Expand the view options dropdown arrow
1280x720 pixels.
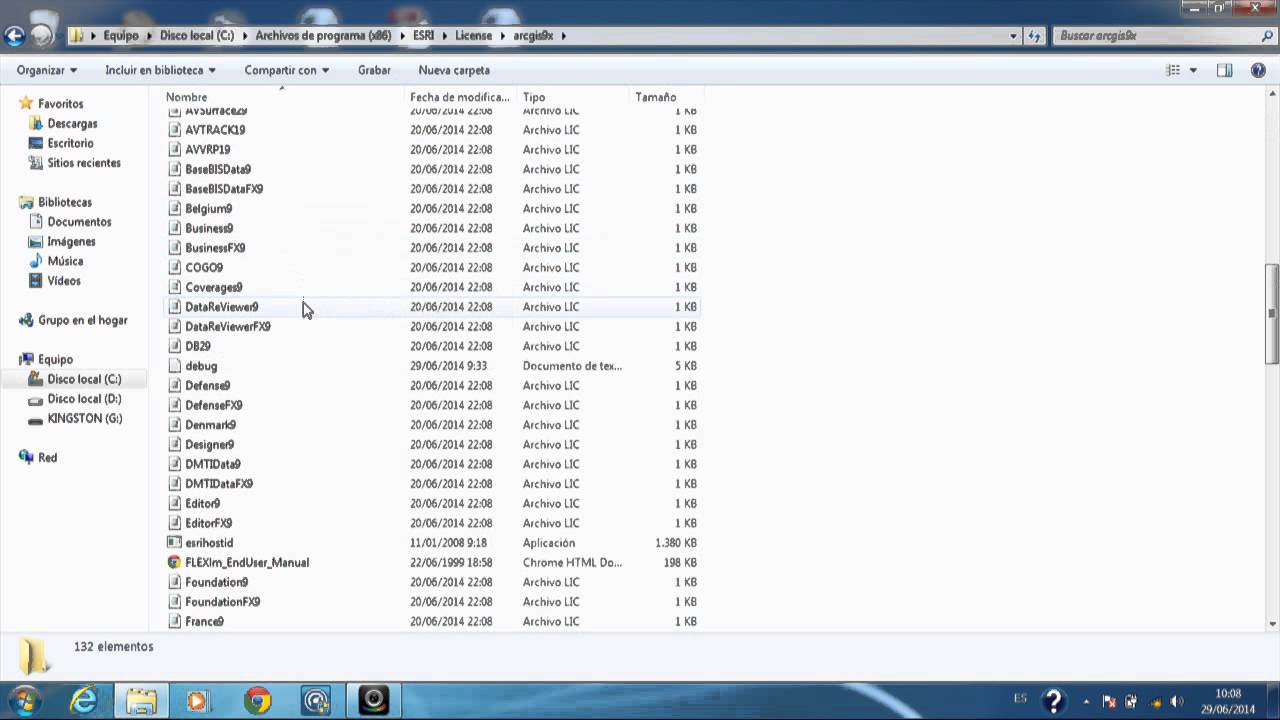1193,70
